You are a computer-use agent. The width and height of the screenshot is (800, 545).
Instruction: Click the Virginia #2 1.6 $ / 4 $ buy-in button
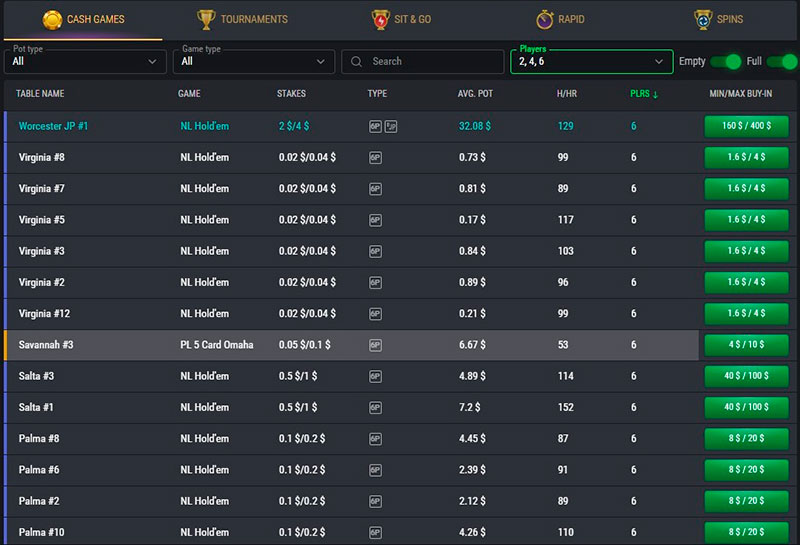coord(746,282)
